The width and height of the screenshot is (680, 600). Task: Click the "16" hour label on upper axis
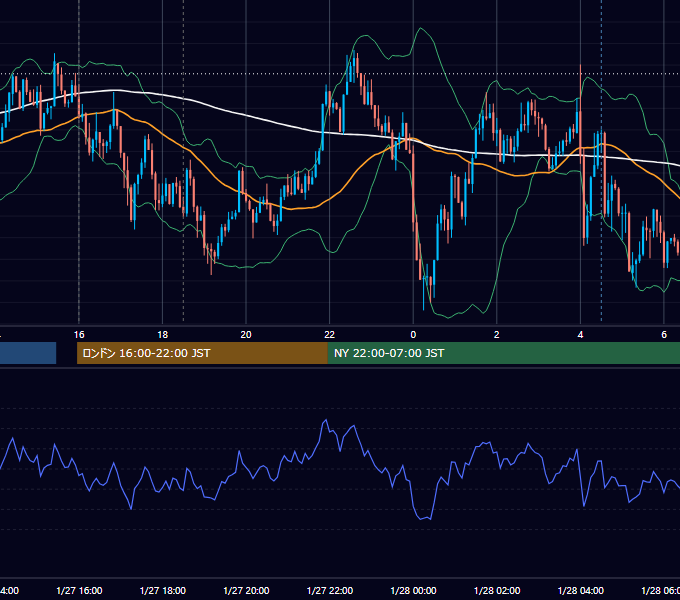coord(79,335)
